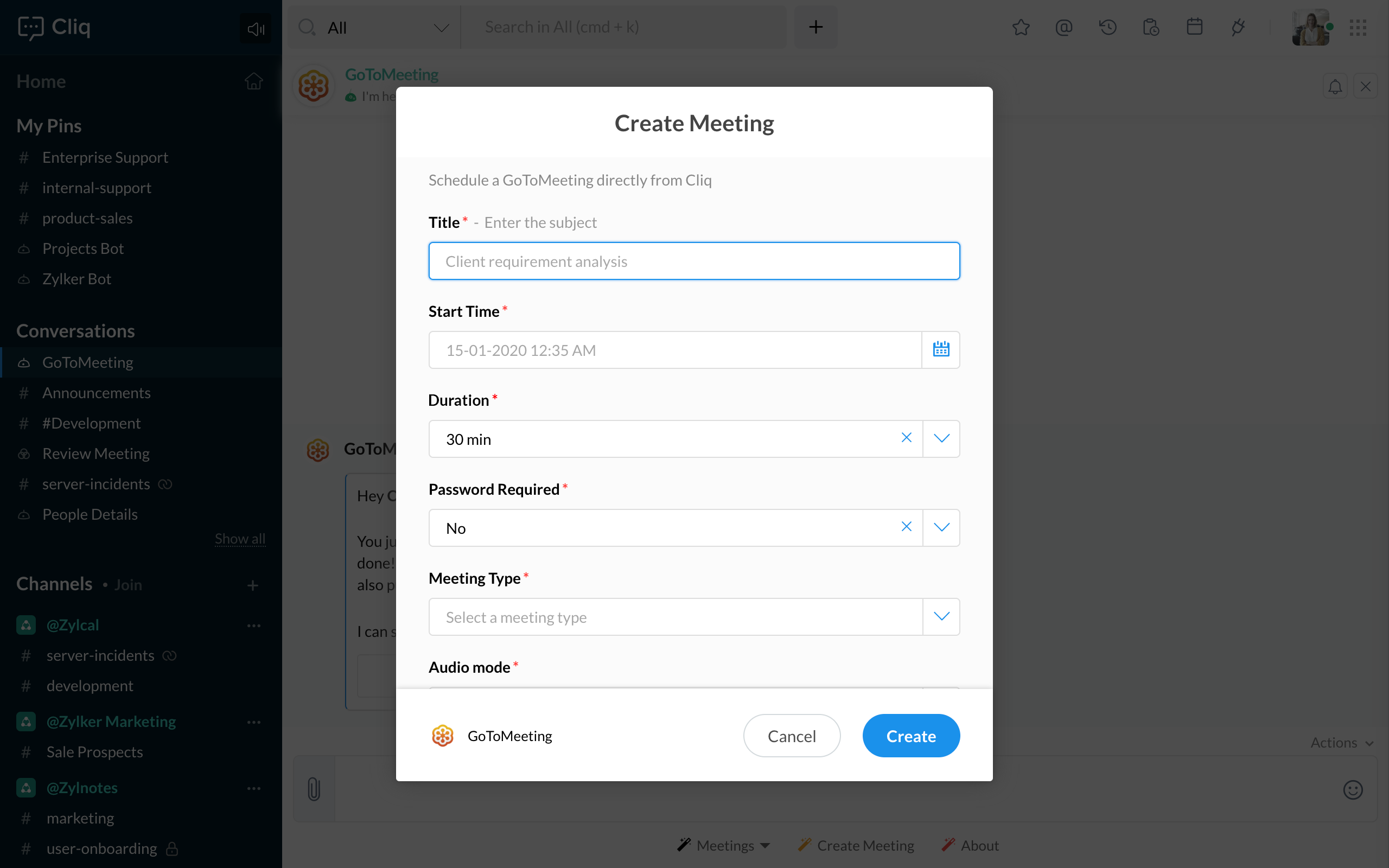Click the Cancel button
The width and height of the screenshot is (1389, 868).
[x=792, y=736]
